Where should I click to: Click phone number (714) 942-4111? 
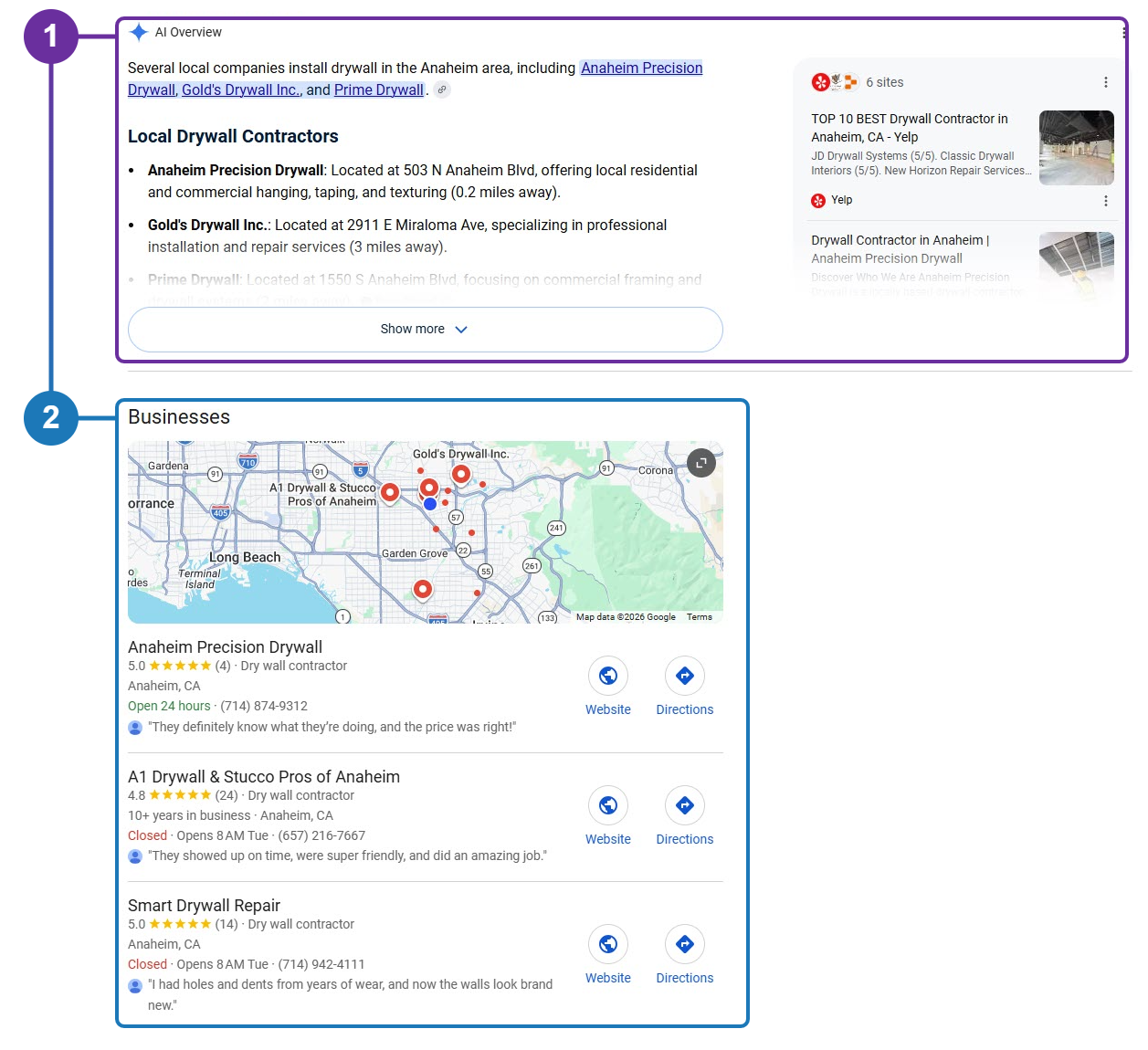(x=321, y=964)
